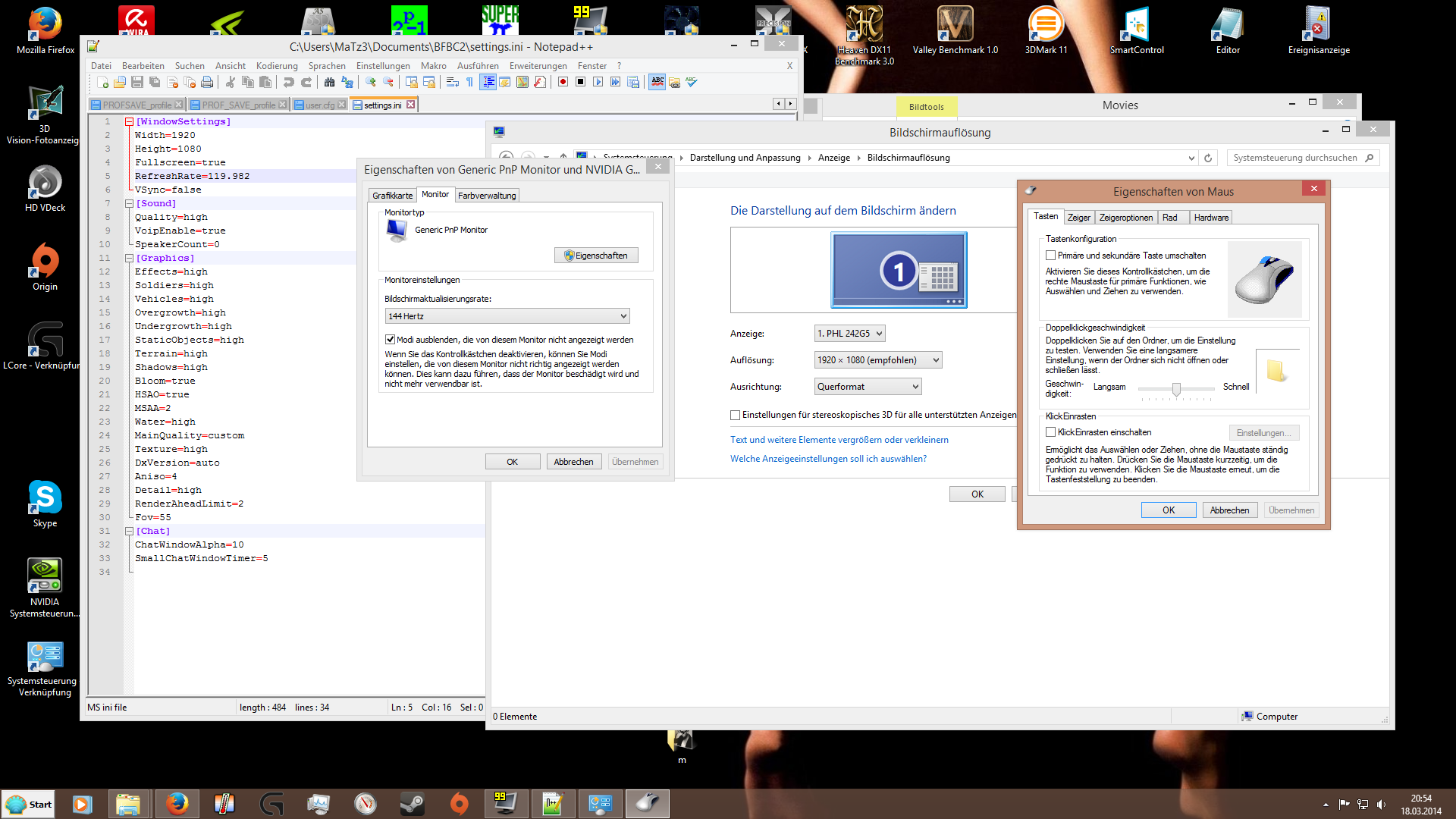
Task: Open the Auflösung 1920 × 1080 dropdown
Action: point(877,360)
